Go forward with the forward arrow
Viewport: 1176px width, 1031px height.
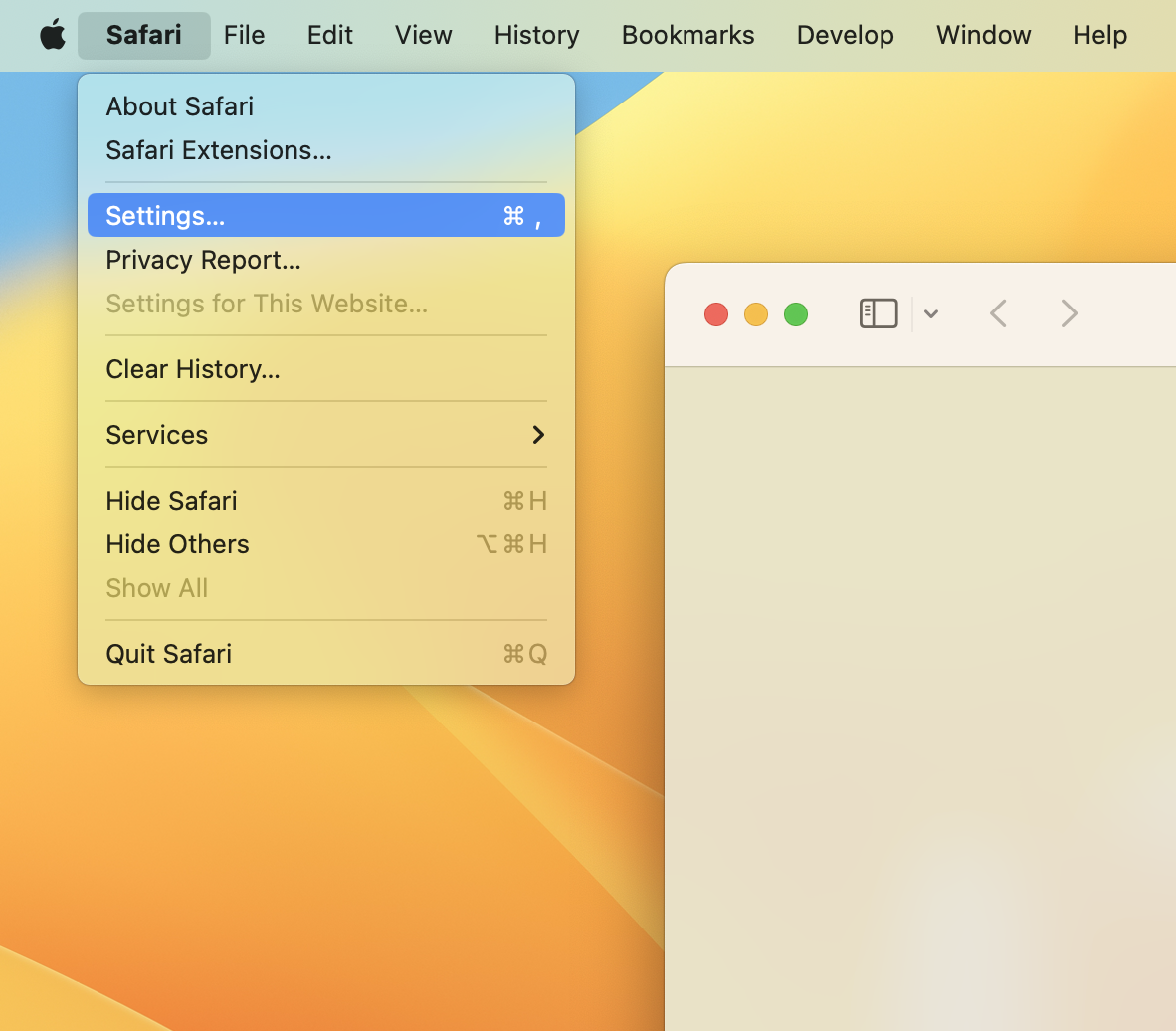(x=1069, y=313)
